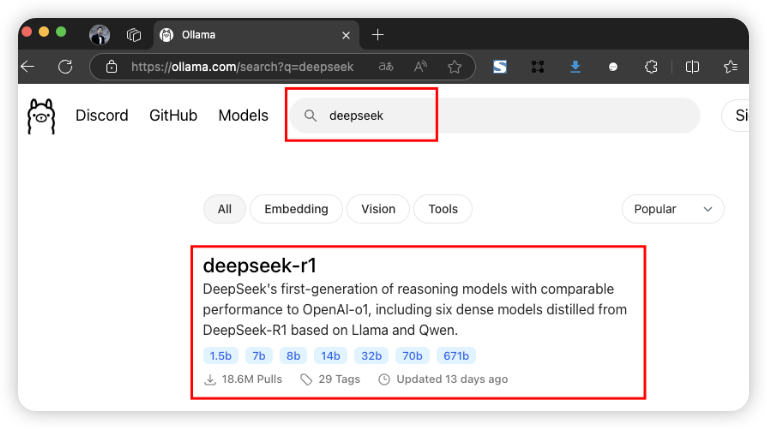
Task: Bookmark this page with the star icon
Action: click(454, 67)
